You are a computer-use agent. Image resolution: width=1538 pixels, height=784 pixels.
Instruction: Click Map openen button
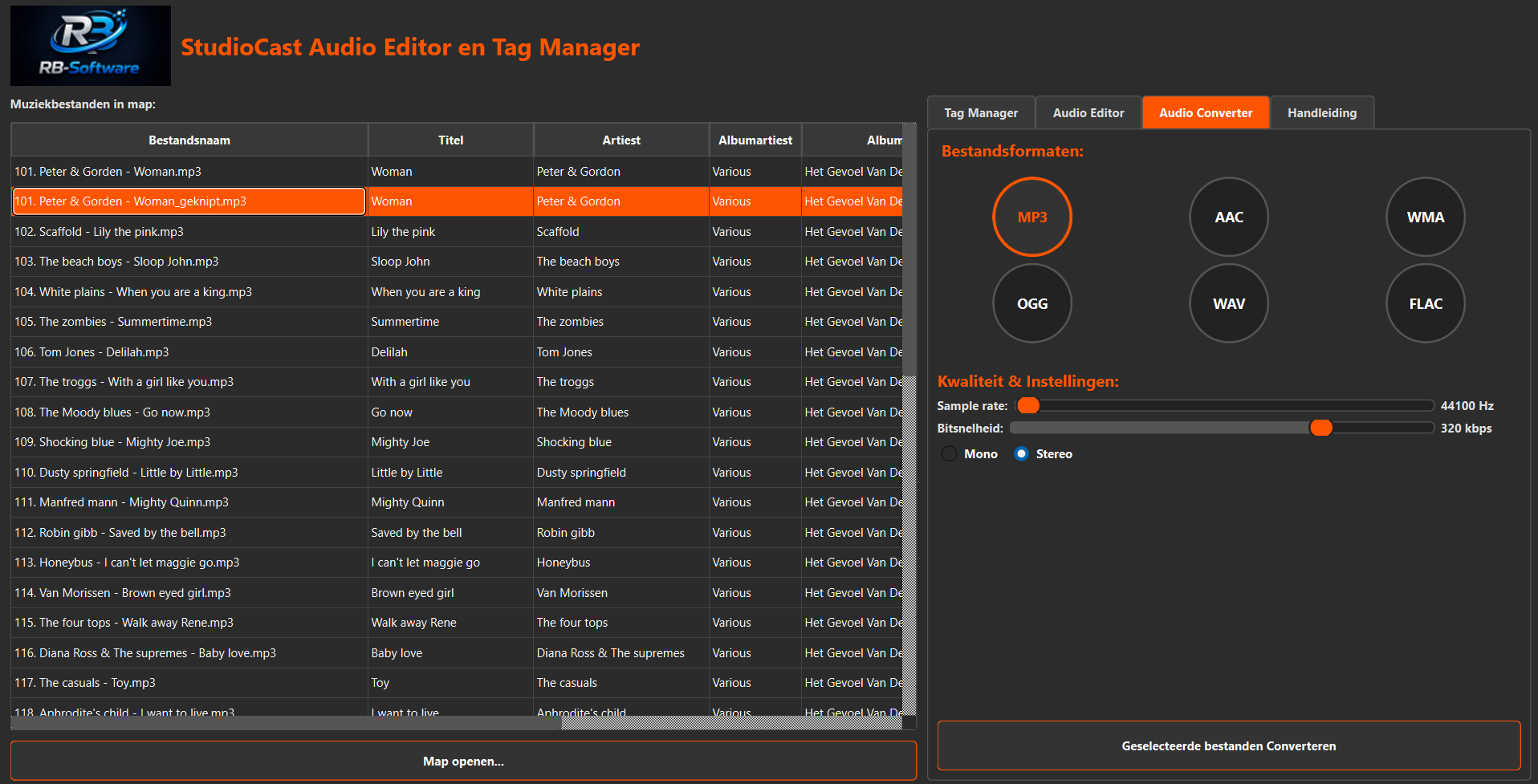[x=463, y=761]
